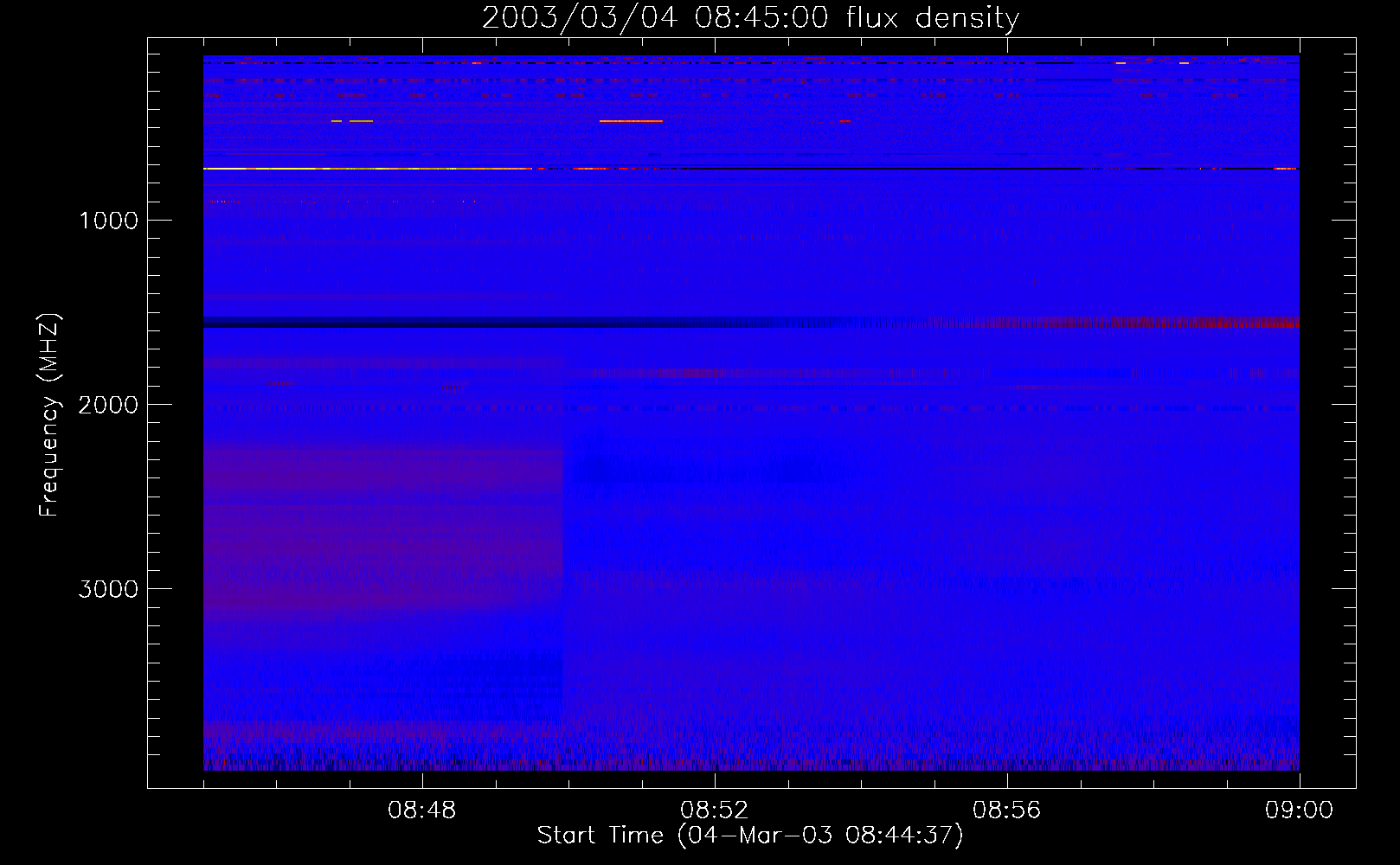This screenshot has height=865, width=1400.
Task: Click the x-axis label 'Start Time (04-Mar-03 08:44:37)'
Action: point(750,836)
